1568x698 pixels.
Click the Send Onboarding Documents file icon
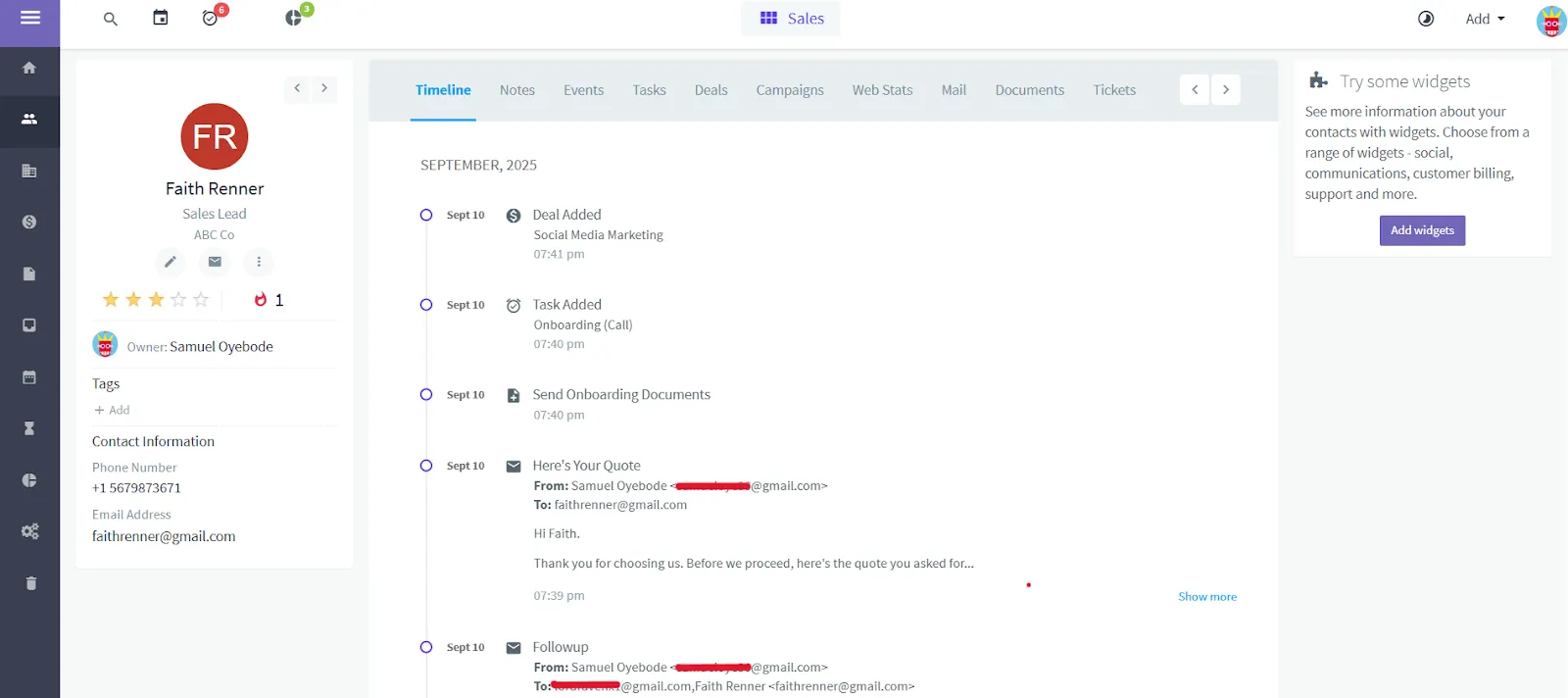point(514,396)
